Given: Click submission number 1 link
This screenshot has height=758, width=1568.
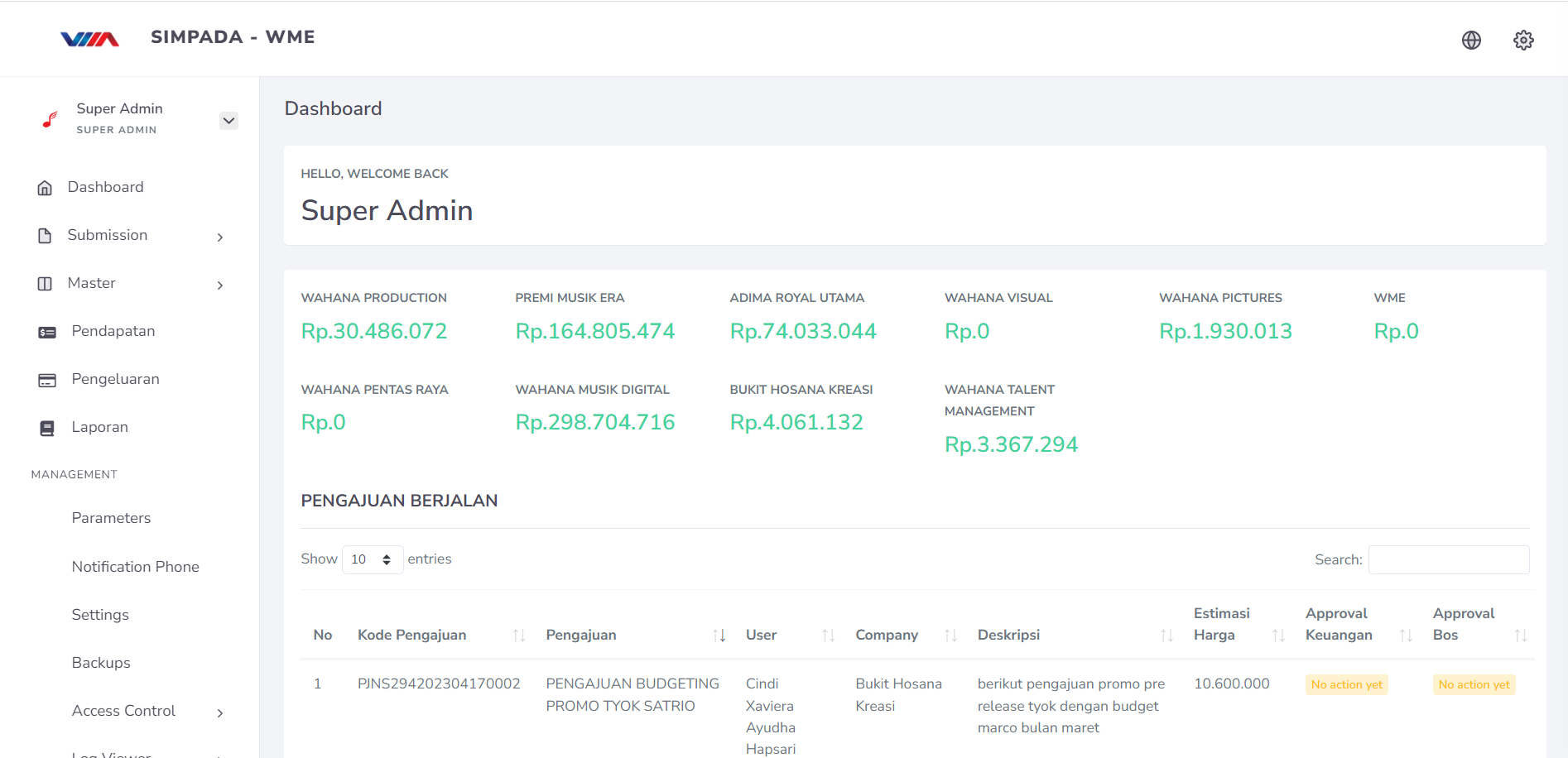Looking at the screenshot, I should 318,684.
